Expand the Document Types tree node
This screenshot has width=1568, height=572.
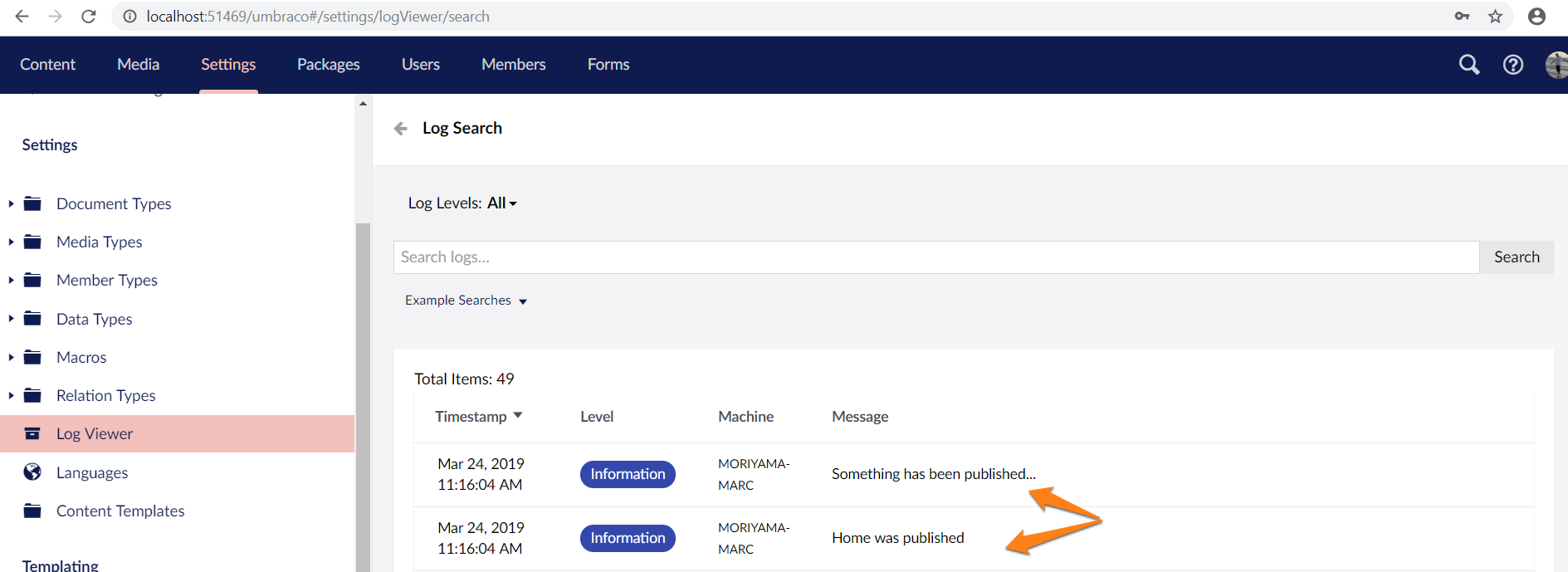[11, 203]
